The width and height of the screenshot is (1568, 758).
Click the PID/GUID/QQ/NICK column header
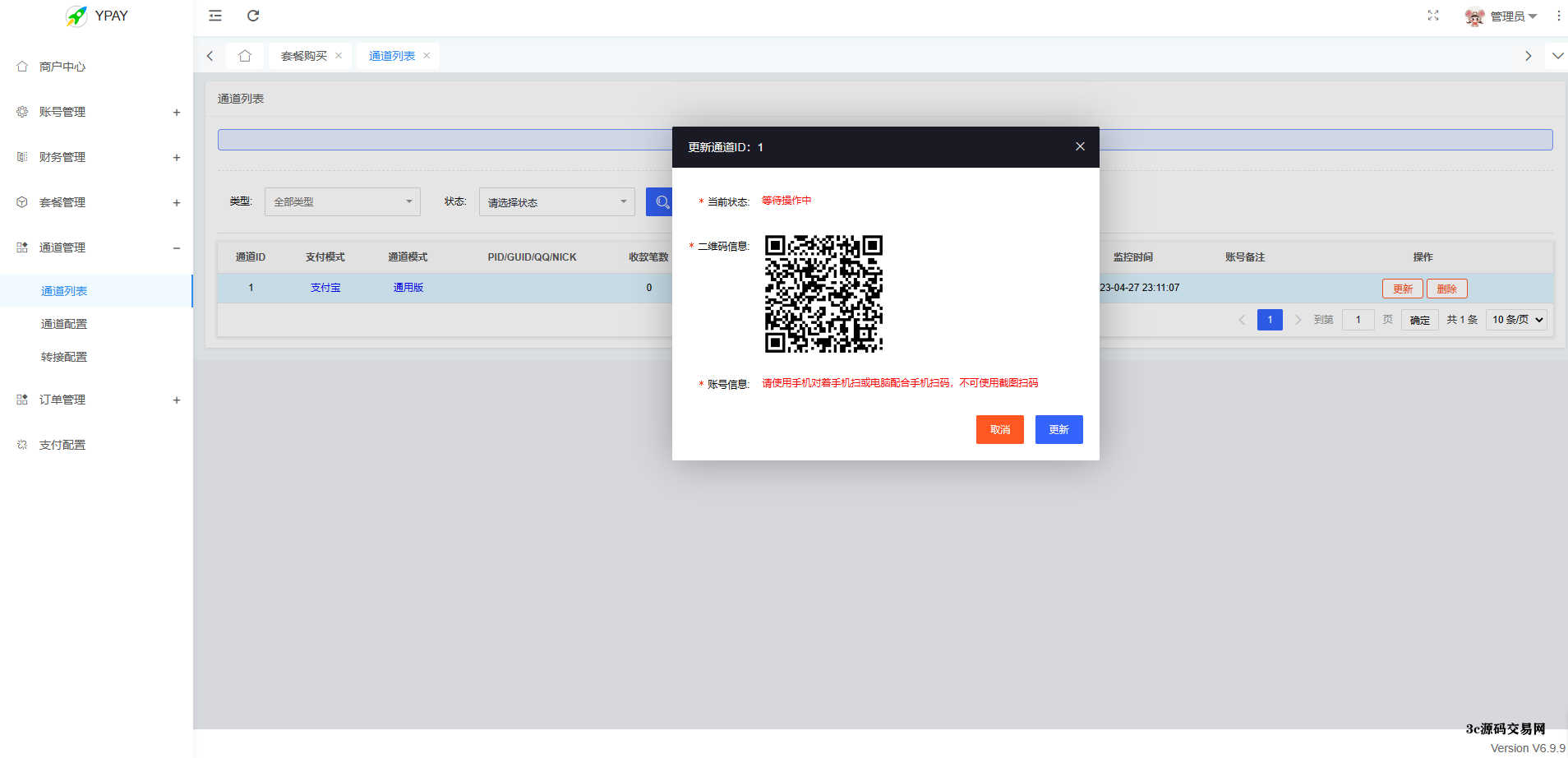[532, 257]
